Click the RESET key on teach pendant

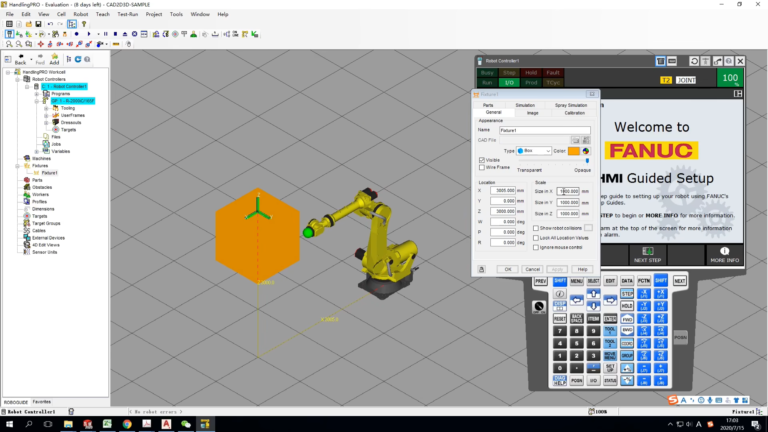559,319
